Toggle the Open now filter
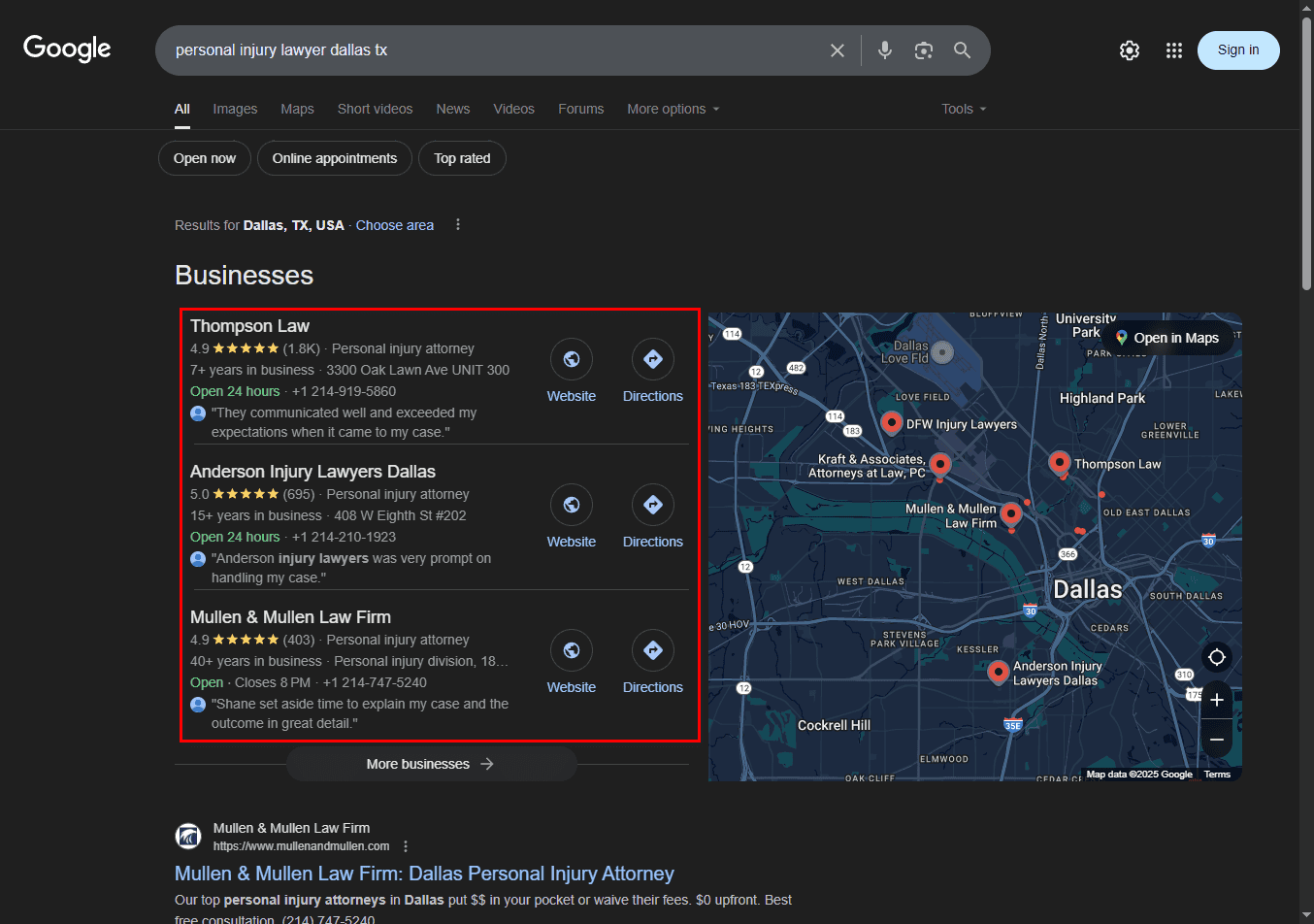 click(205, 158)
